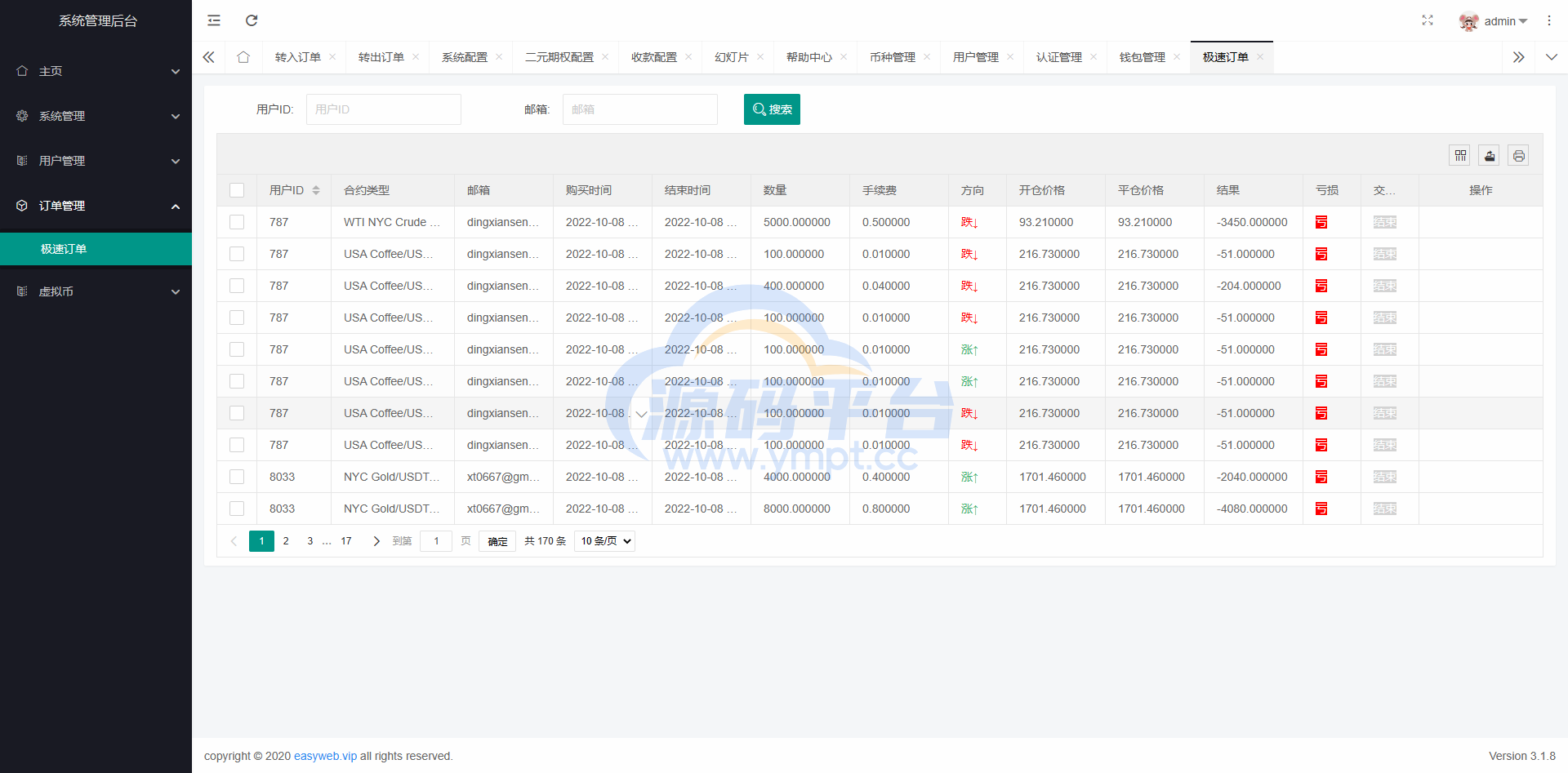Switch to the 帮助中心 tab
Image resolution: width=1568 pixels, height=773 pixels.
pyautogui.click(x=809, y=57)
